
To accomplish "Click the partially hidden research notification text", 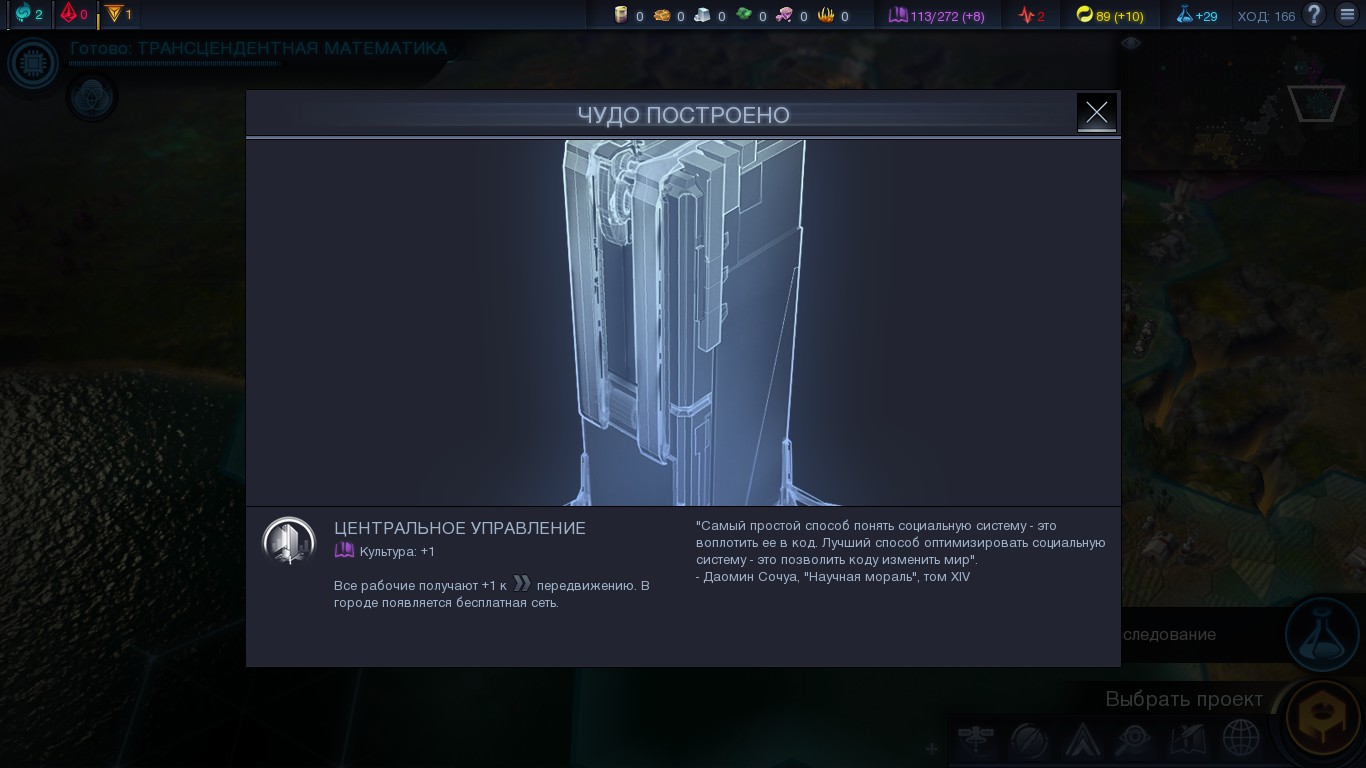I will click(1168, 634).
